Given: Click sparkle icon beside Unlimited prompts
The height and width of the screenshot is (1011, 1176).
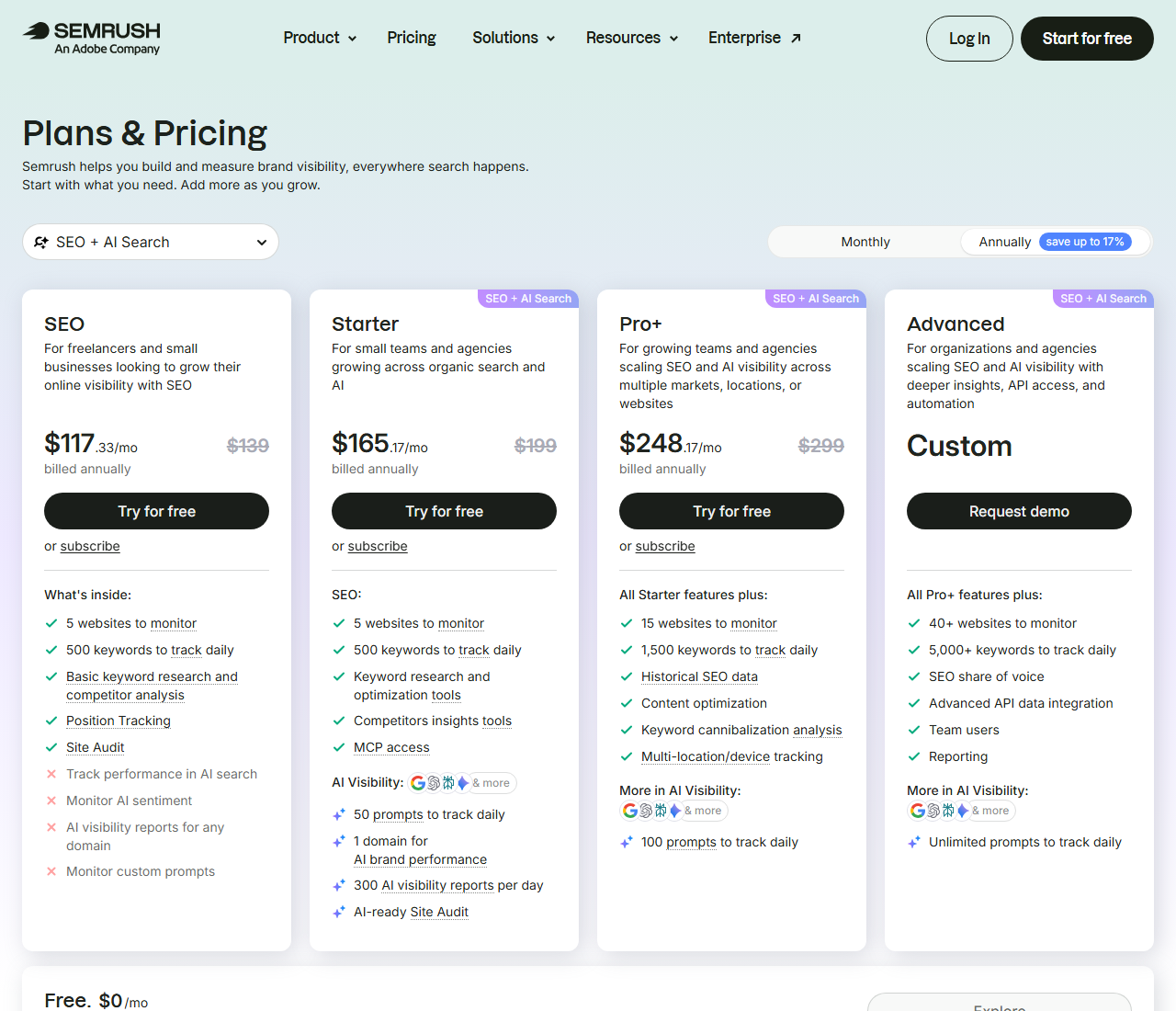Looking at the screenshot, I should (914, 842).
